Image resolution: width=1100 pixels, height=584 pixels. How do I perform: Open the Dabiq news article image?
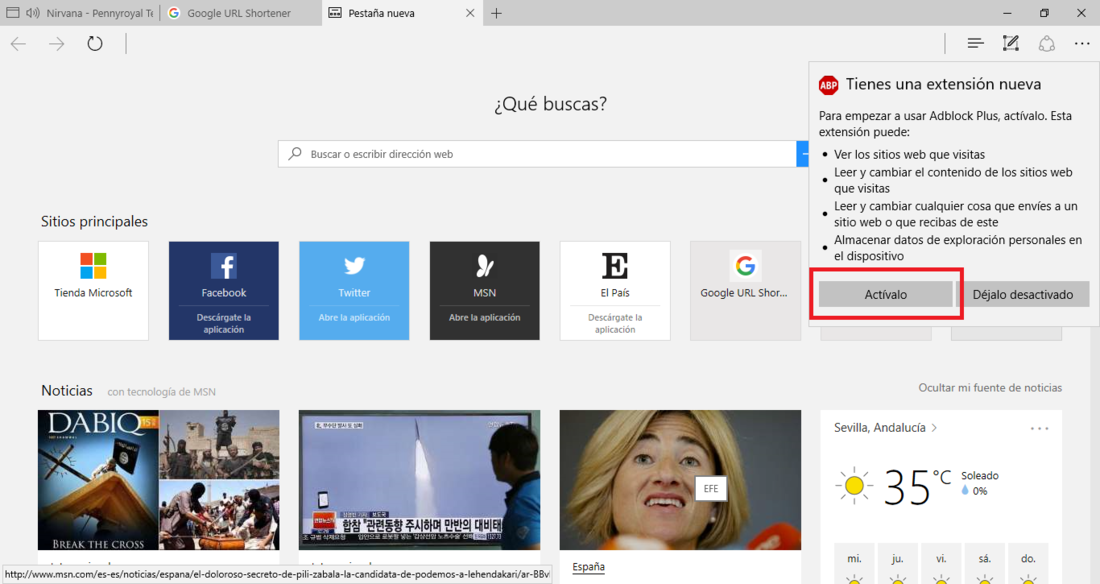click(159, 480)
